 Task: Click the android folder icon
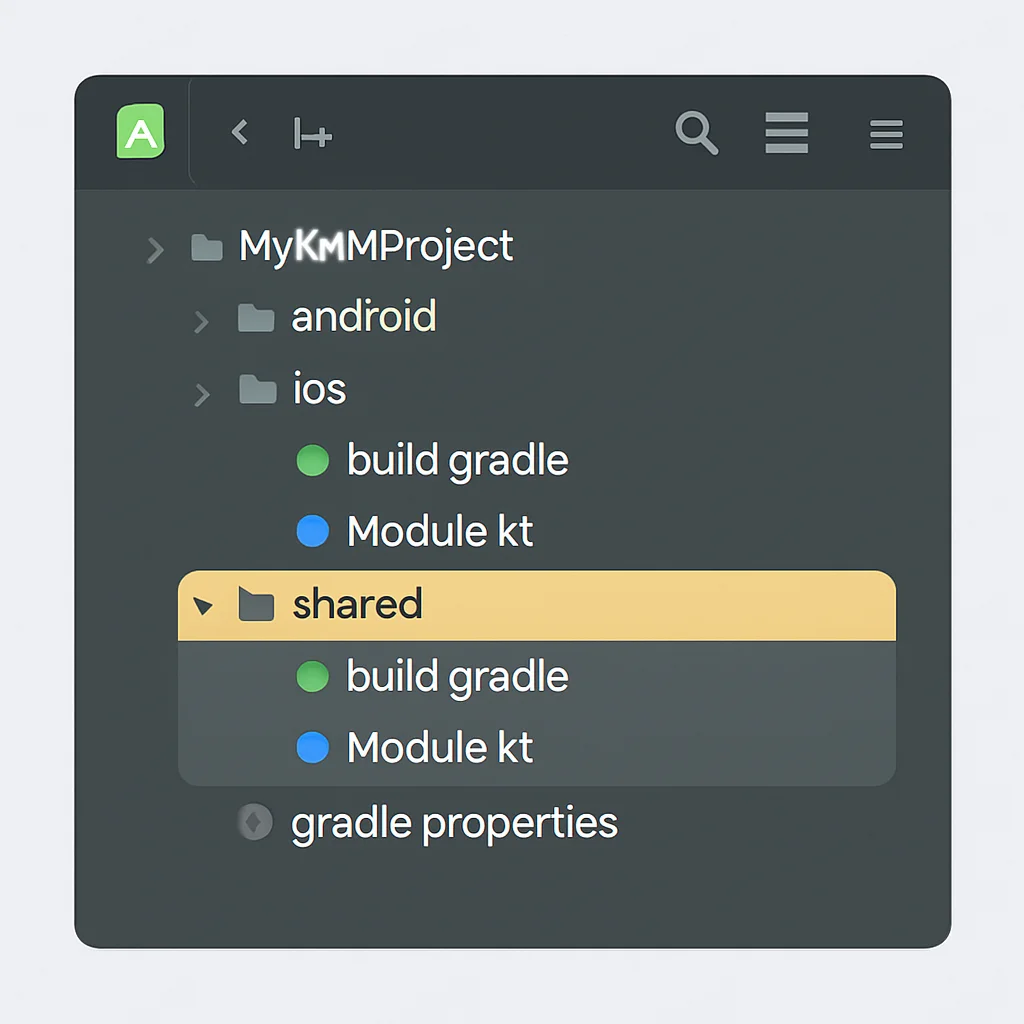click(x=256, y=318)
